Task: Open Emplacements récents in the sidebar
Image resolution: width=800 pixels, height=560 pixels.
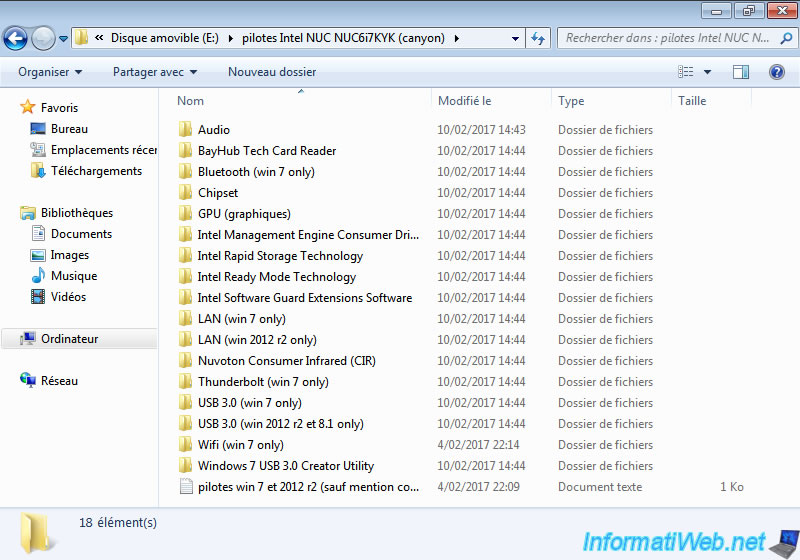Action: 93,150
